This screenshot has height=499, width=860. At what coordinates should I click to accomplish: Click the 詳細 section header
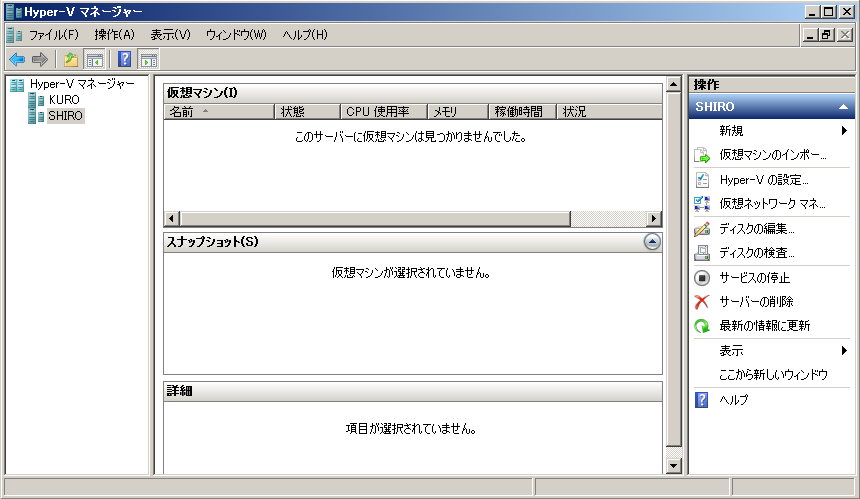click(x=413, y=392)
